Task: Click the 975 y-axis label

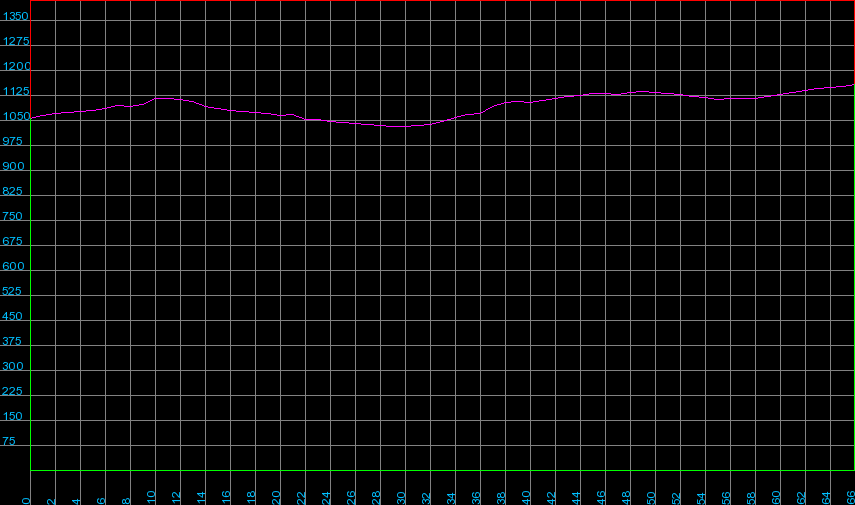Action: pyautogui.click(x=12, y=142)
